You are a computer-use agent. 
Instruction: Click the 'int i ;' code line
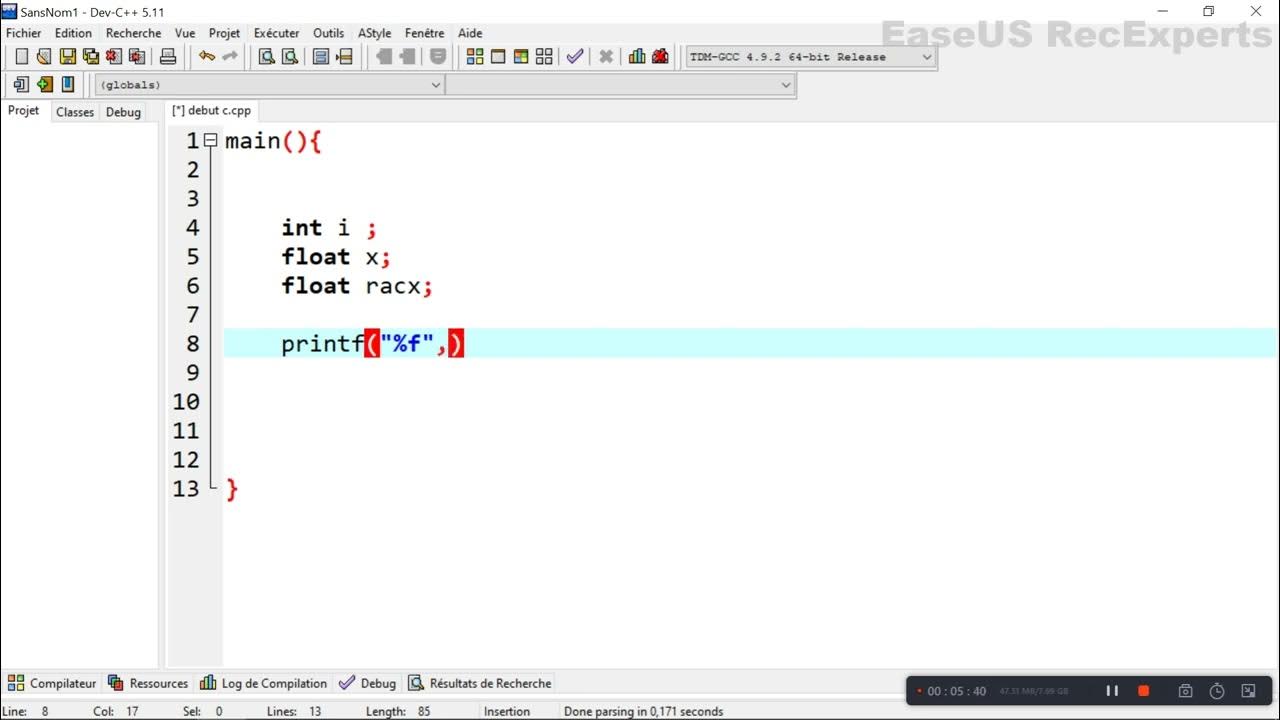click(x=329, y=228)
